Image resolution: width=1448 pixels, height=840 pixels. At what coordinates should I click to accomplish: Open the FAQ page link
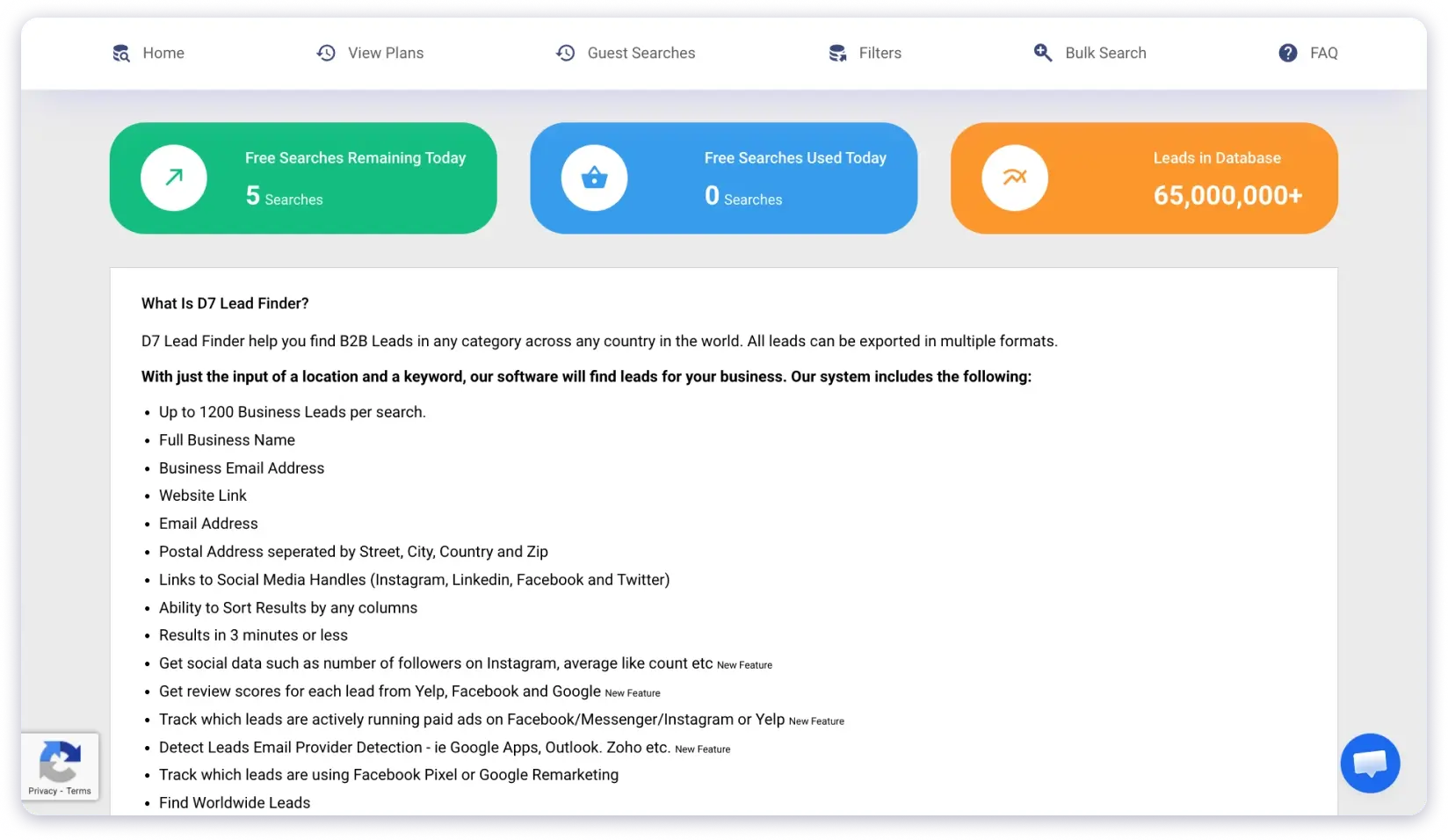[x=1323, y=54]
